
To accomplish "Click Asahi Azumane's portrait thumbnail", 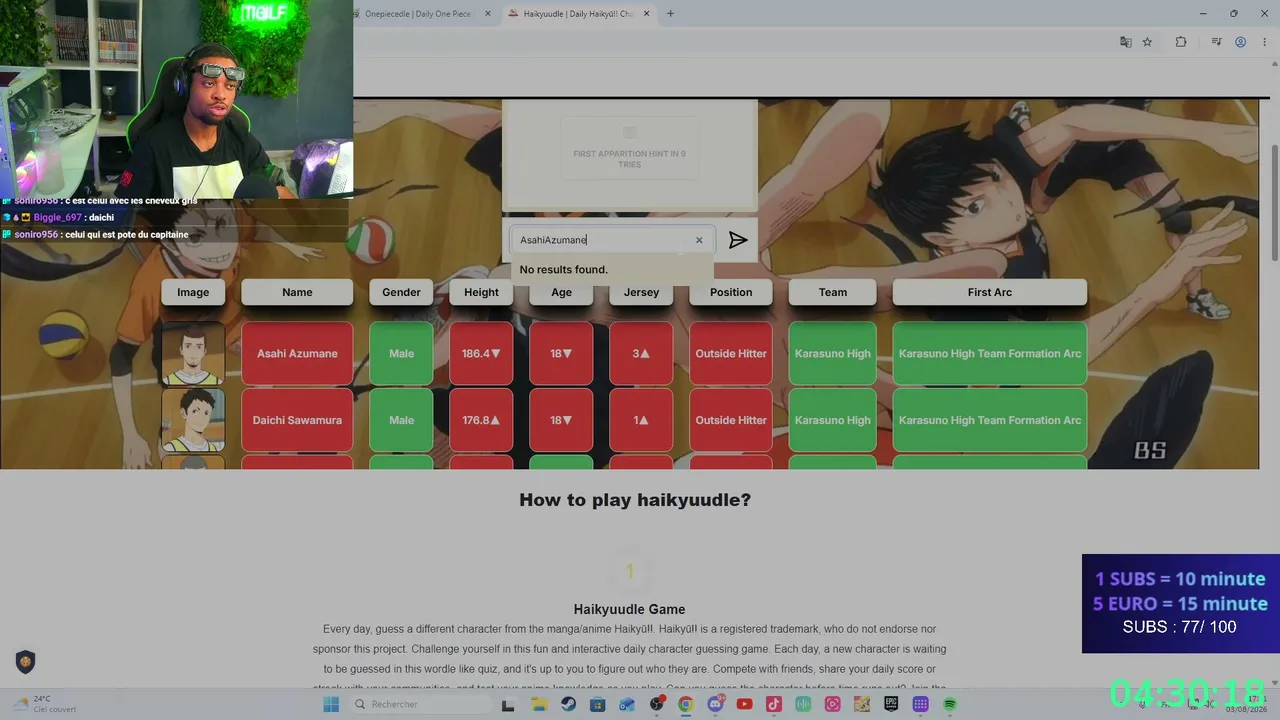I will pyautogui.click(x=193, y=353).
